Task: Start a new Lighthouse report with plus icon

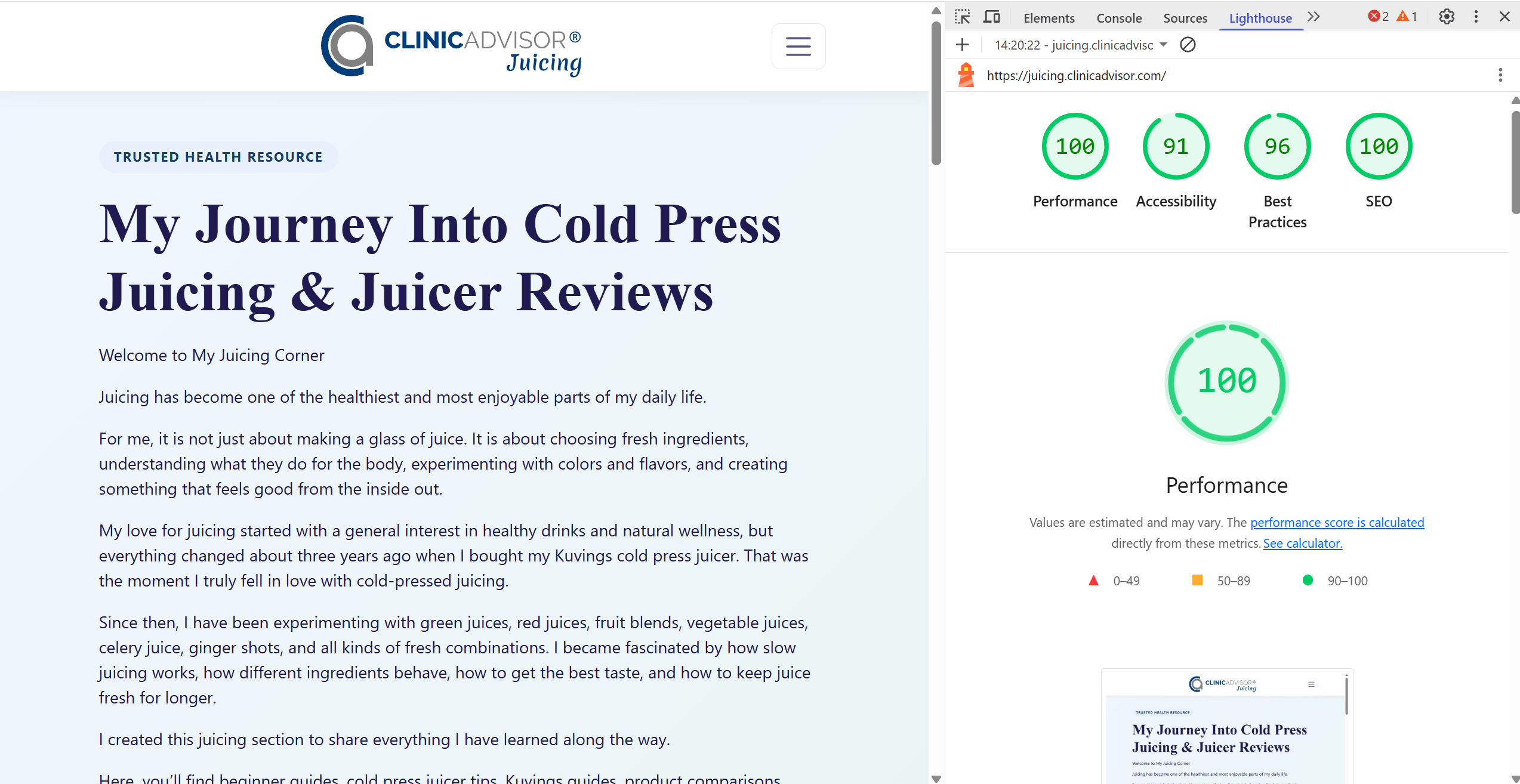Action: (962, 45)
